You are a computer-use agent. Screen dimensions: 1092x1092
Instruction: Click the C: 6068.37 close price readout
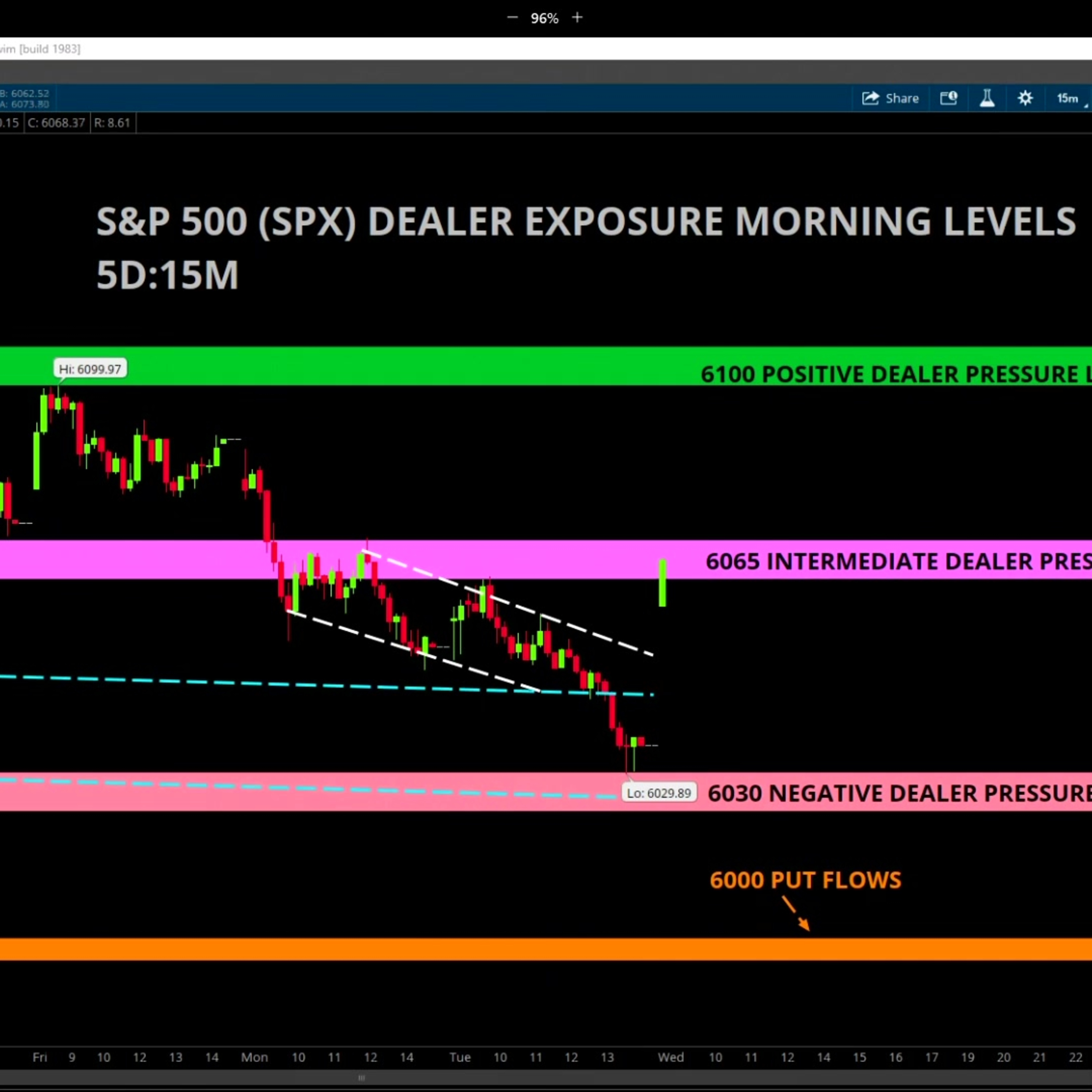tap(56, 123)
